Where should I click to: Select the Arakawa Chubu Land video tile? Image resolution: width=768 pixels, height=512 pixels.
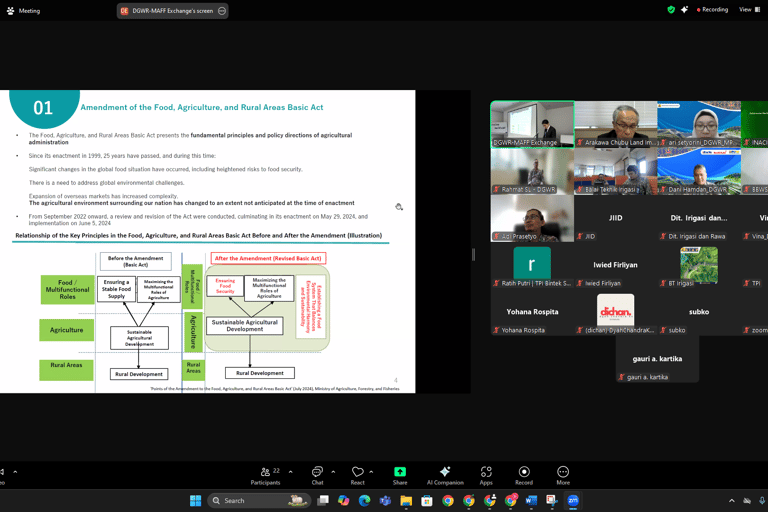(616, 124)
